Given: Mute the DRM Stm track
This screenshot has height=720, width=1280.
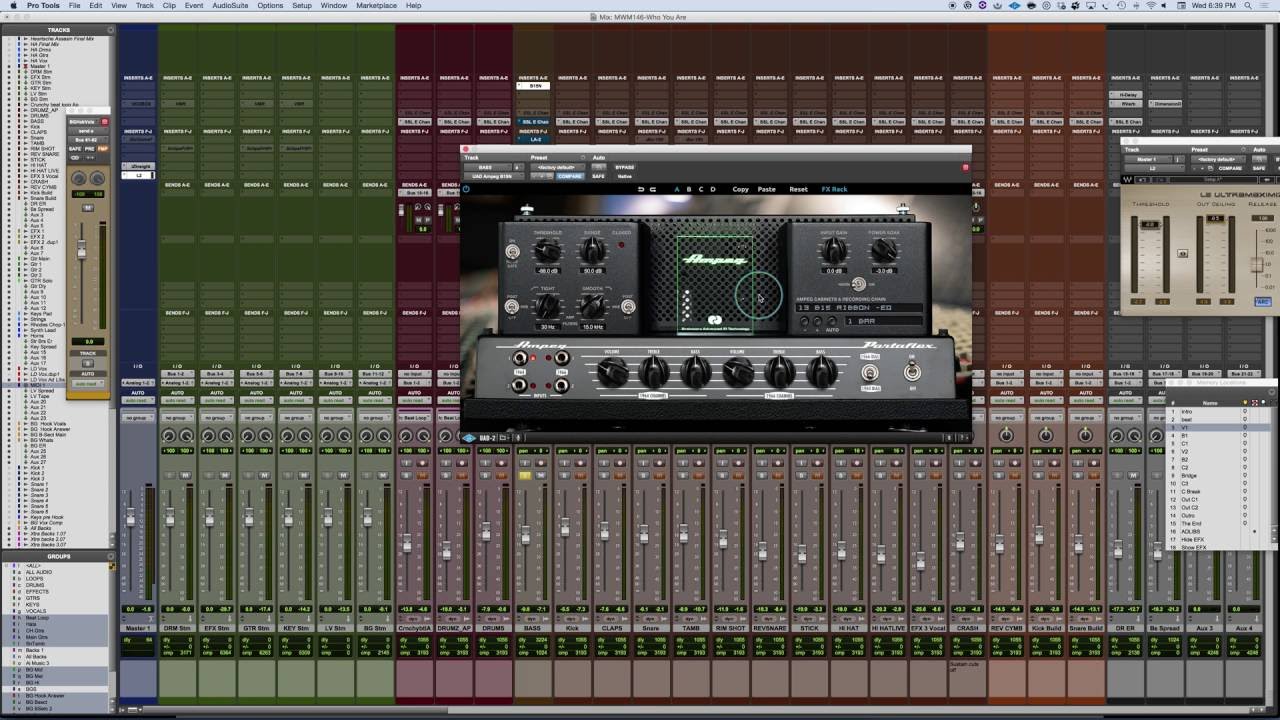Looking at the screenshot, I should click(185, 475).
